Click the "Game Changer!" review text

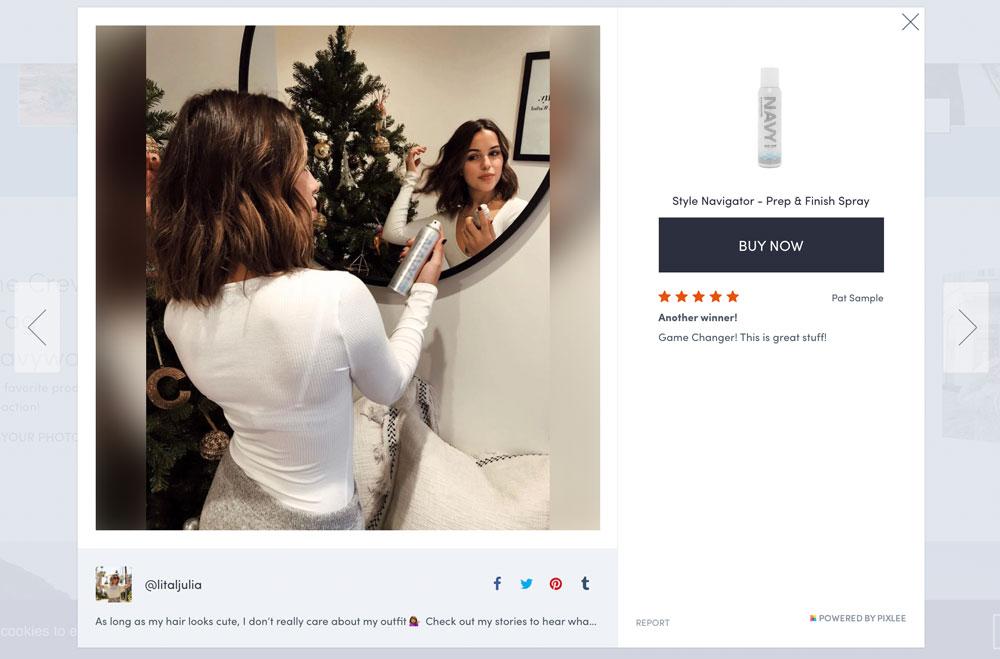coord(742,337)
